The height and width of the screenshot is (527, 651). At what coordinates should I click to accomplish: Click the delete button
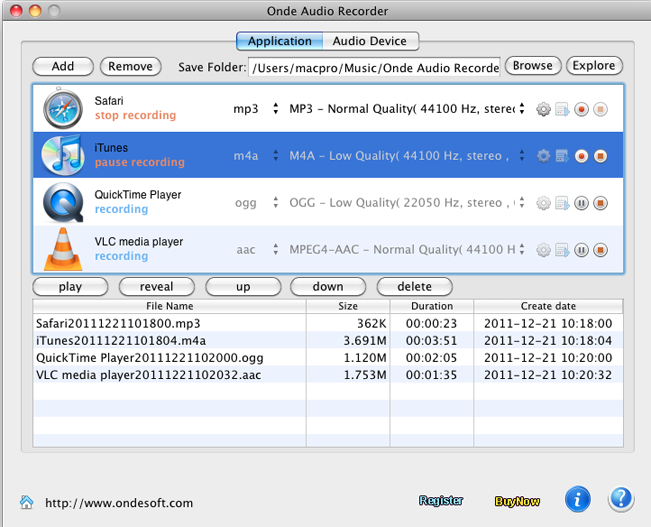414,287
